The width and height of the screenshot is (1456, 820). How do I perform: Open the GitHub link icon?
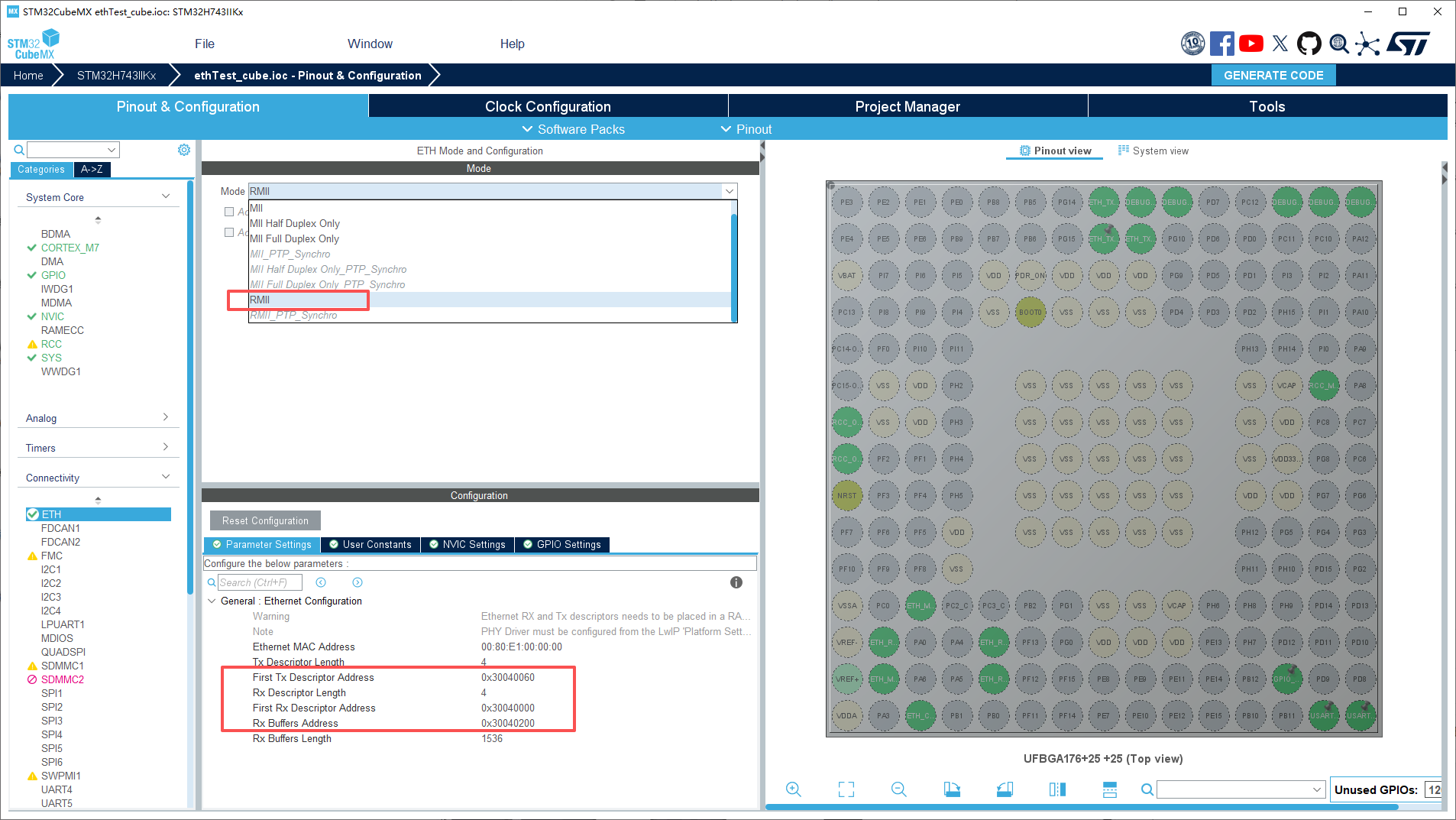click(x=1309, y=44)
